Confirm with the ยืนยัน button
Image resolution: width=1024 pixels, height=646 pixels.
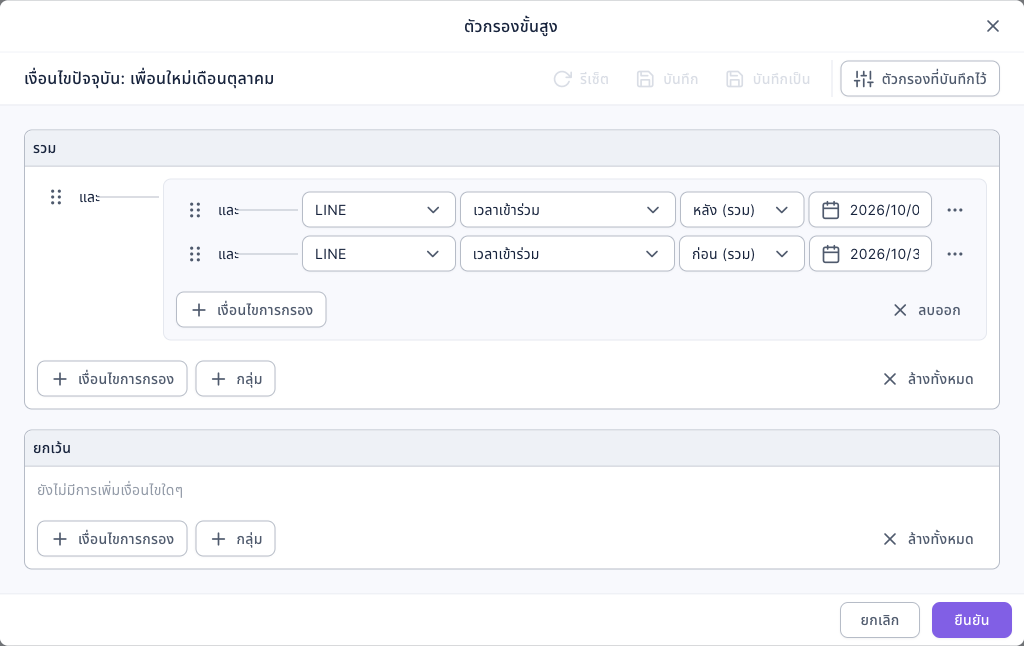point(972,620)
